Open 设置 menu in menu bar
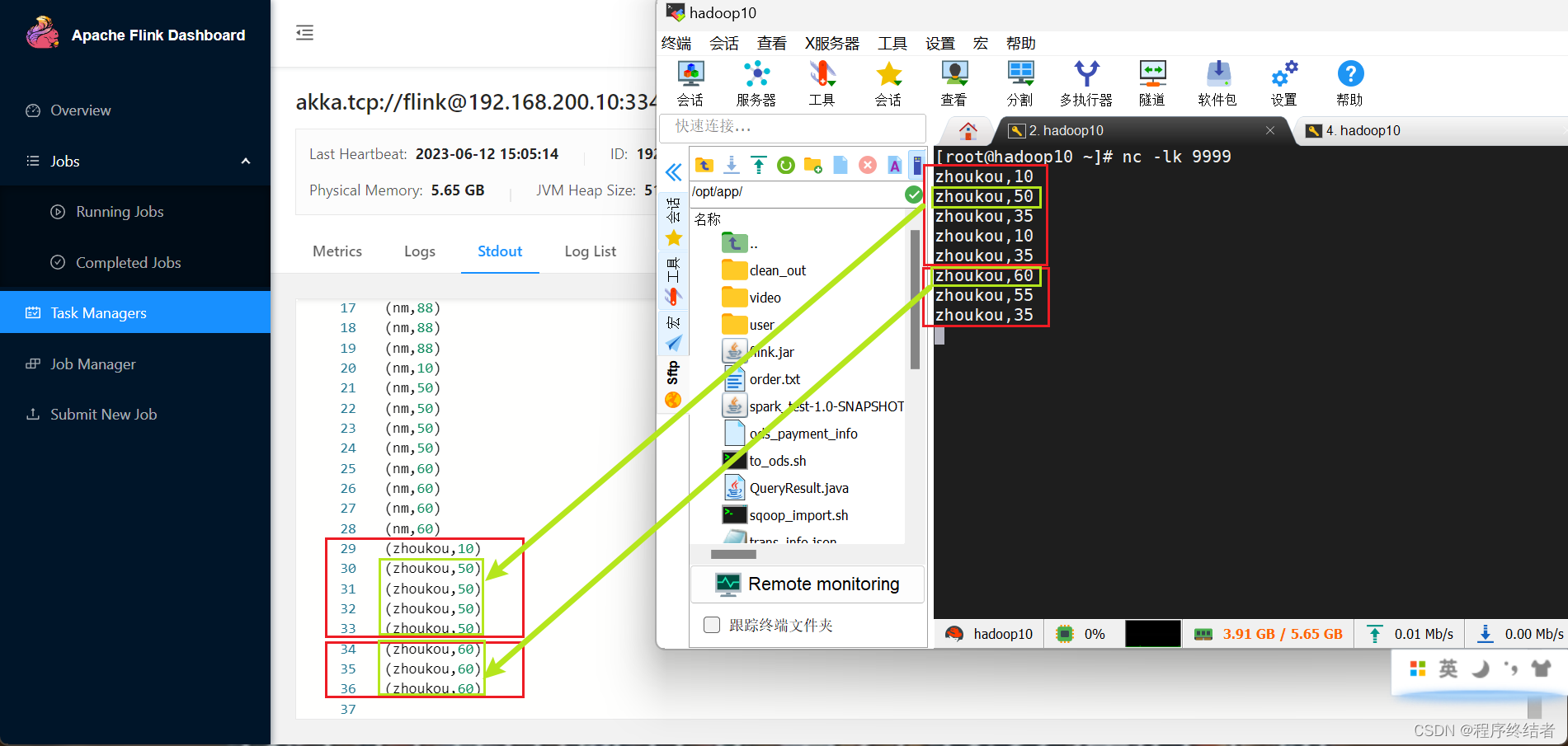Viewport: 1568px width, 746px height. click(940, 43)
